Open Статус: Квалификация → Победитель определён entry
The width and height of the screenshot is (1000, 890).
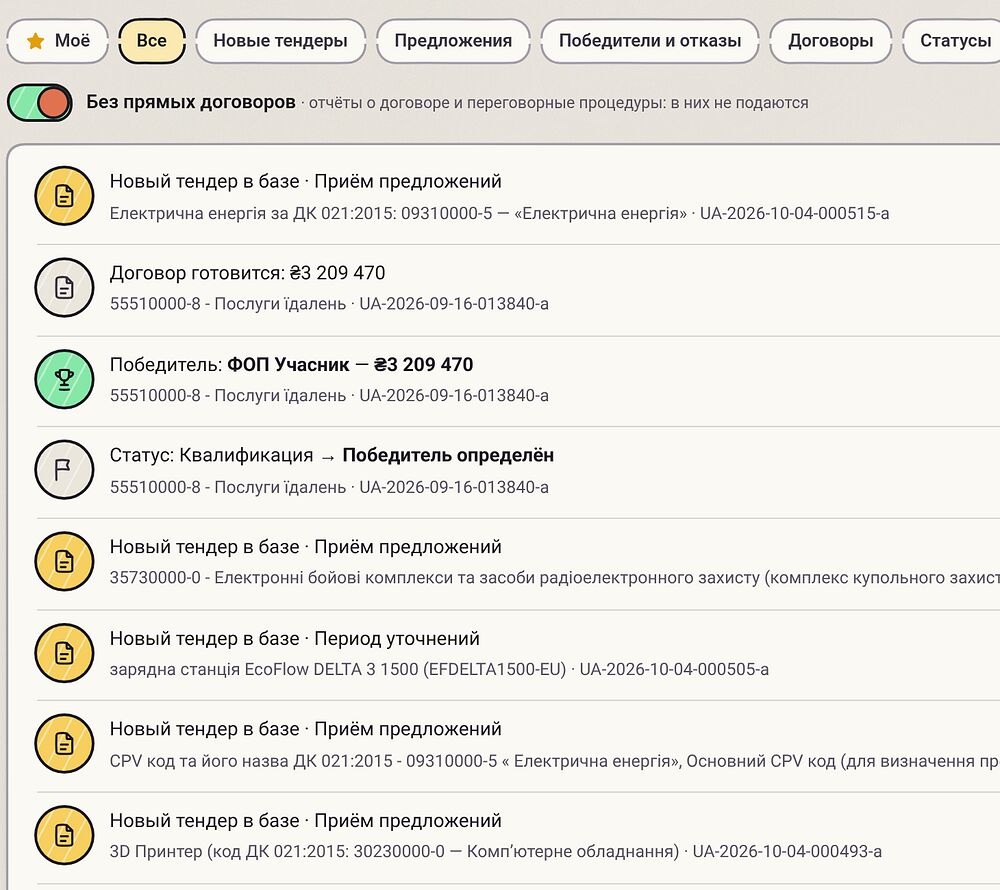click(x=332, y=456)
